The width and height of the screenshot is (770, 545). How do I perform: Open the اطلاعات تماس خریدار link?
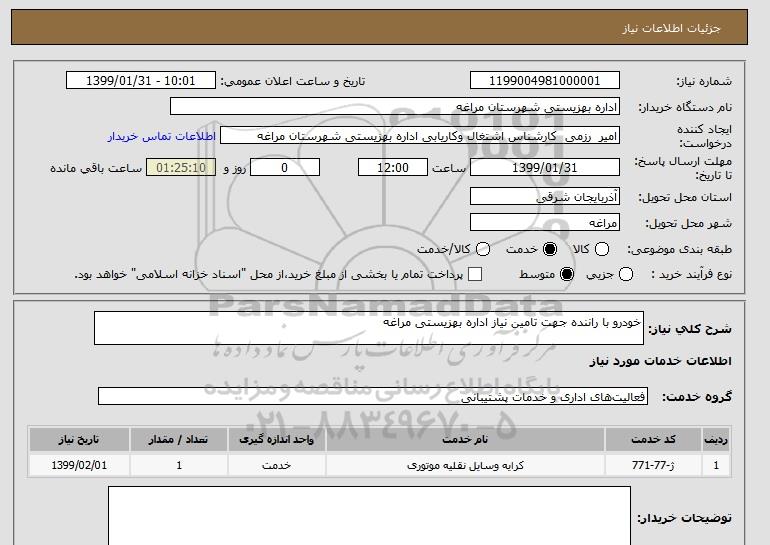click(x=162, y=136)
